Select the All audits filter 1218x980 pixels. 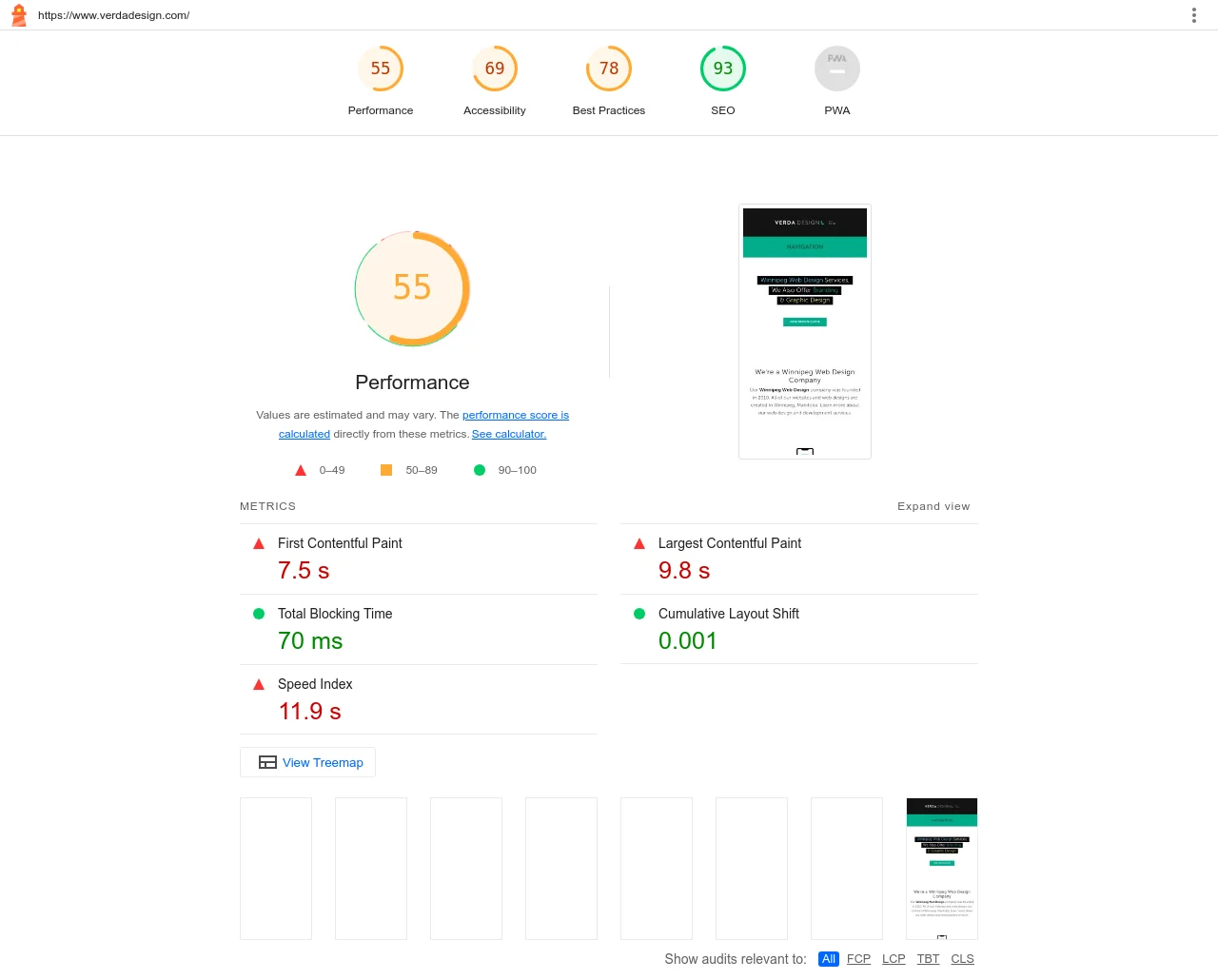(x=829, y=959)
